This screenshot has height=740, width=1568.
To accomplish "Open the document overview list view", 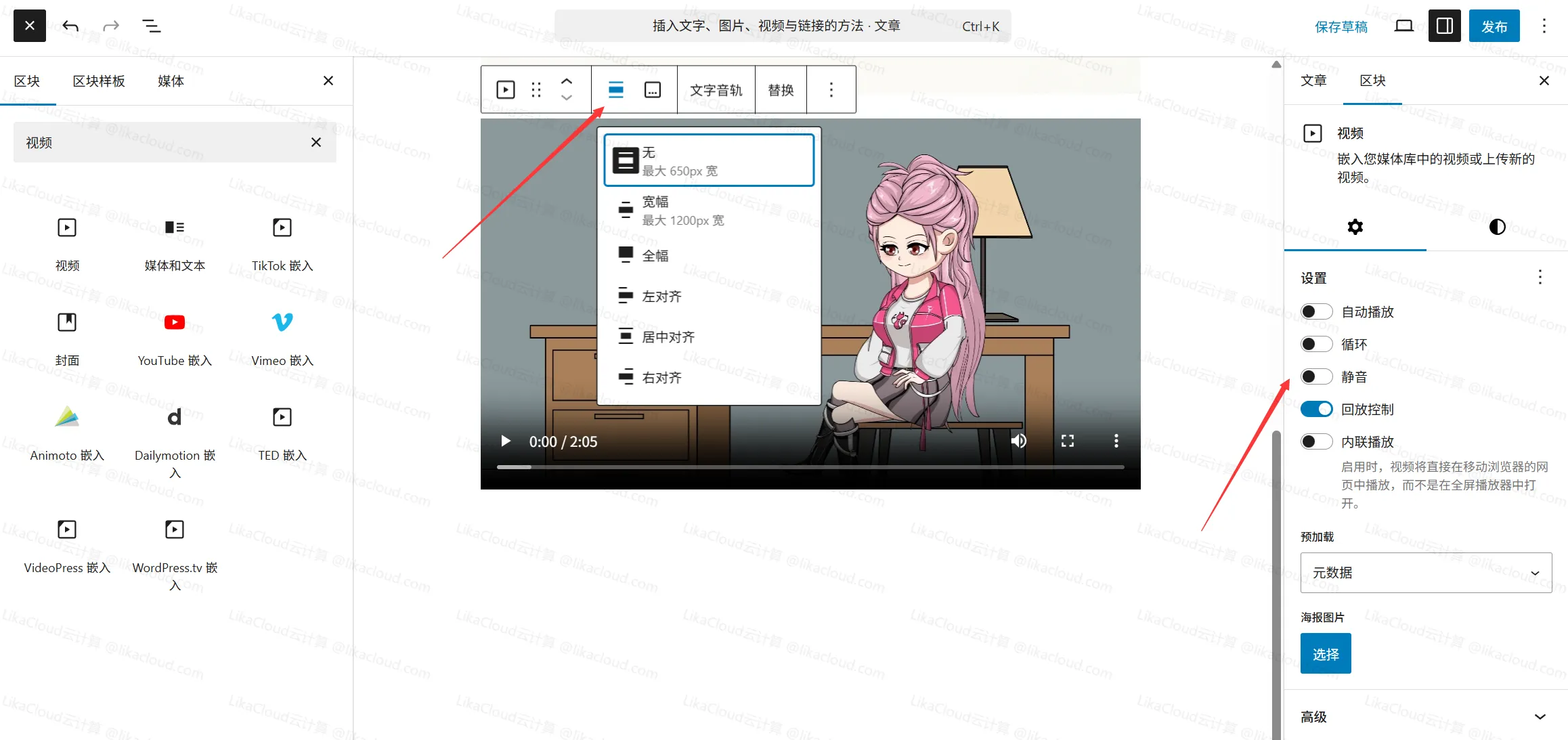I will 151,26.
